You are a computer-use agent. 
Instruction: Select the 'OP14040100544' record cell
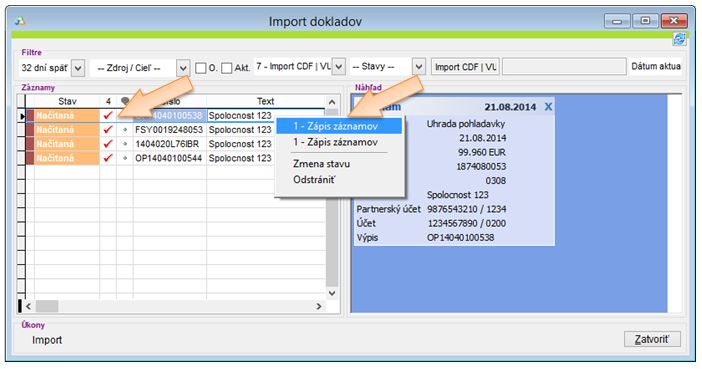169,158
